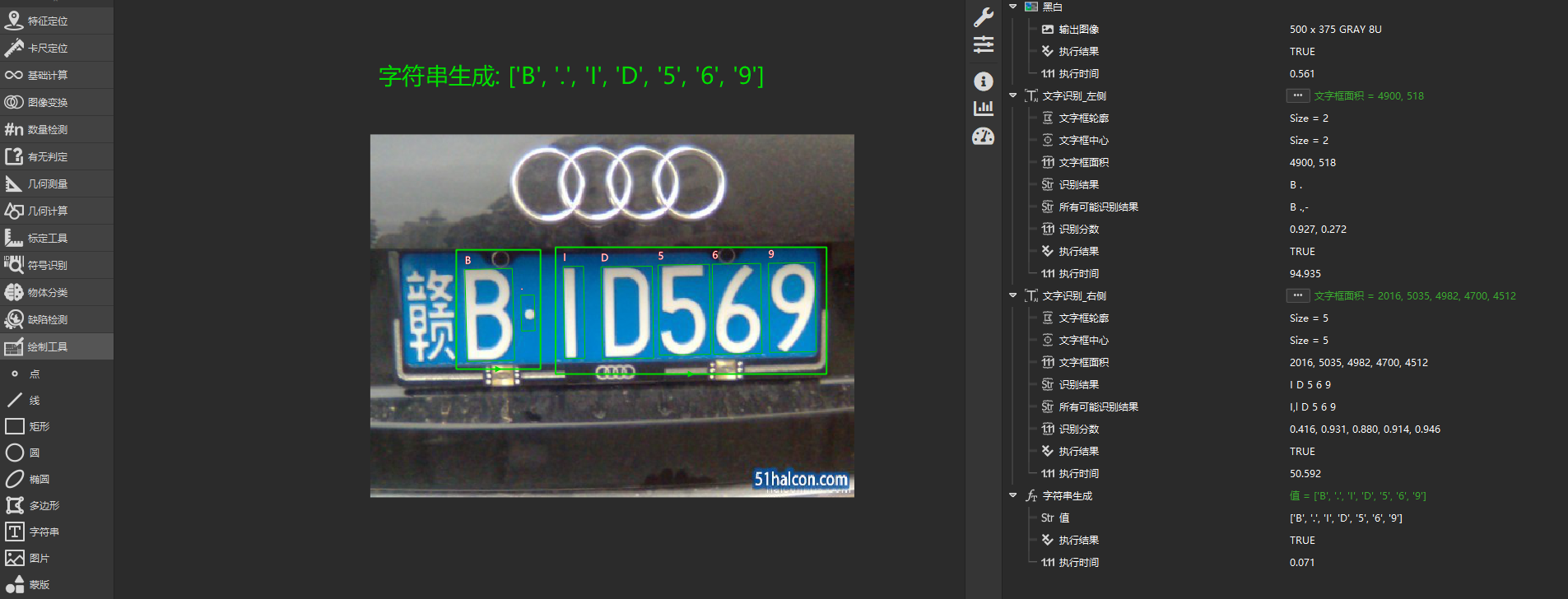Click the wrench settings icon
1568x599 pixels.
point(983,17)
